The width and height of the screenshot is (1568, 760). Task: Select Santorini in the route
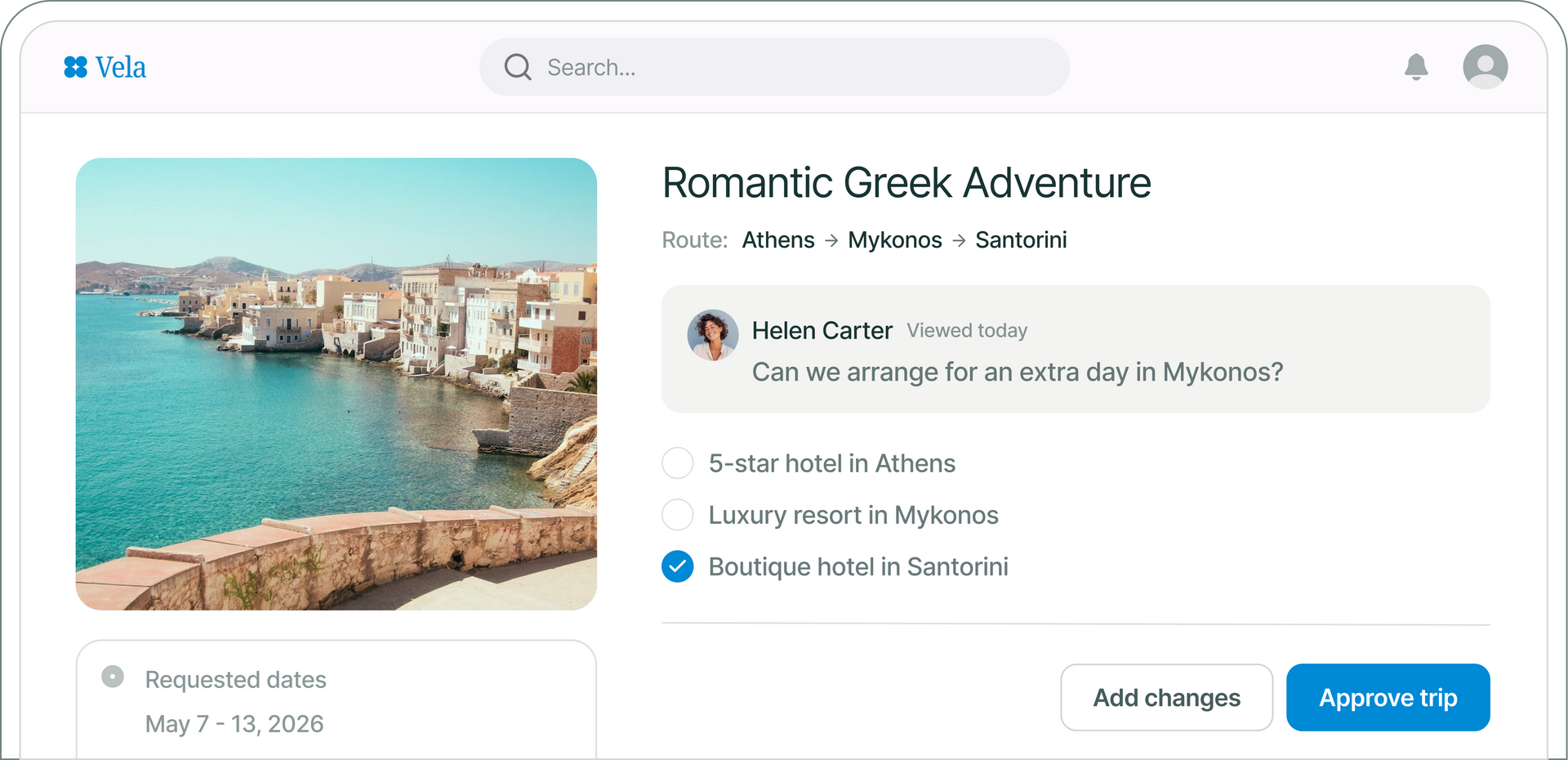coord(1021,240)
